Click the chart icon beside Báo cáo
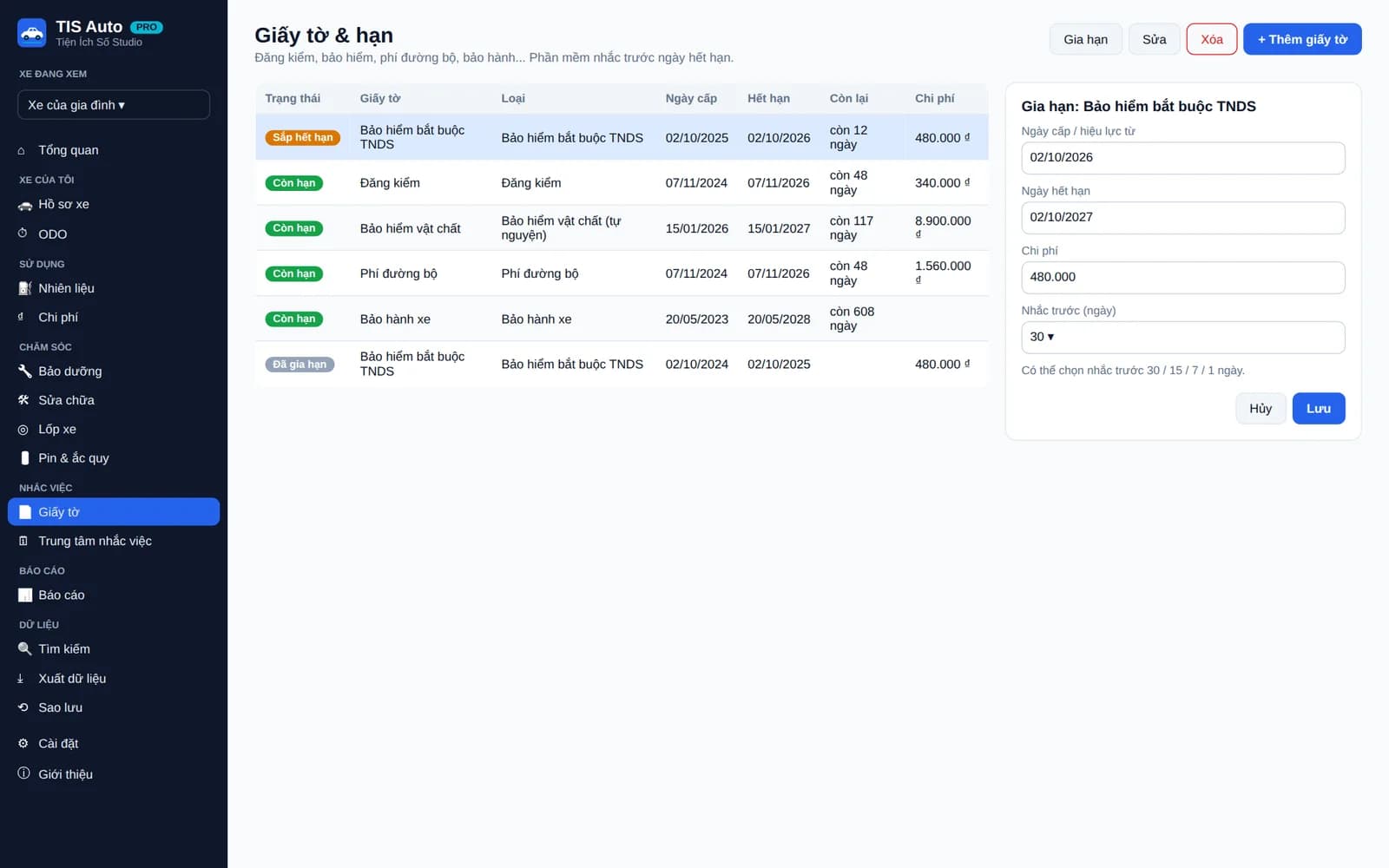Screen dimensions: 1389x868 (24, 595)
